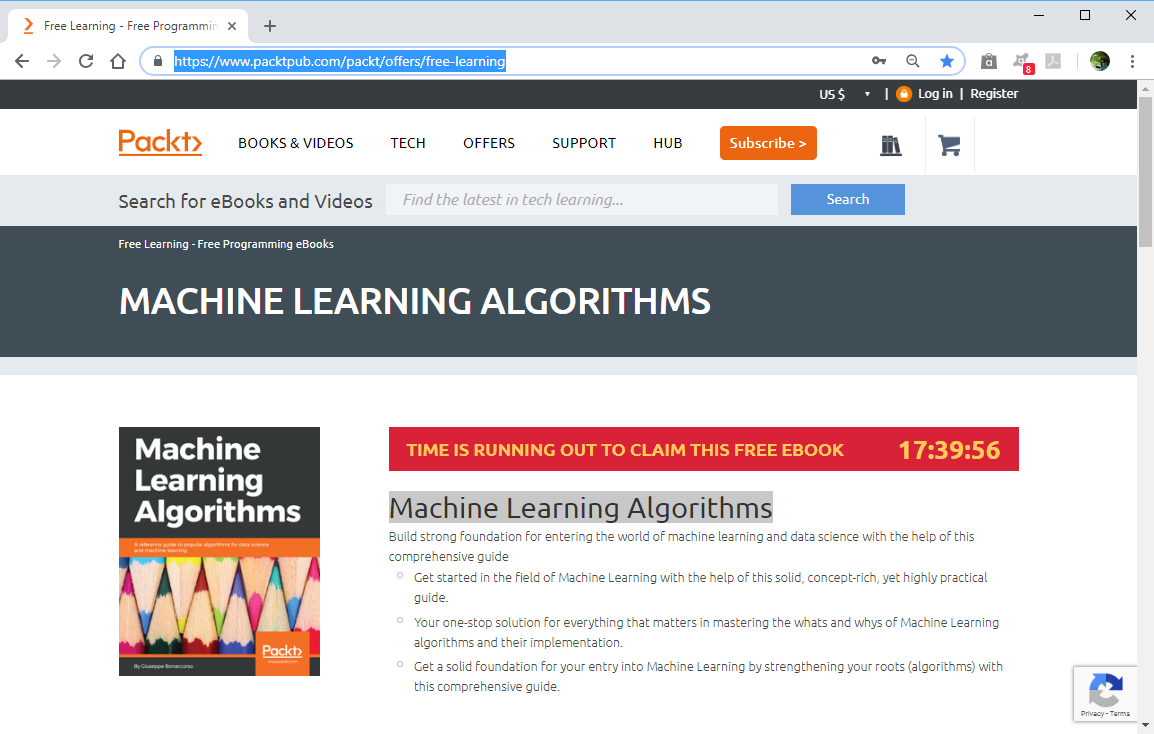Select the Free Learning browser tab
Image resolution: width=1154 pixels, height=734 pixels.
tap(128, 26)
